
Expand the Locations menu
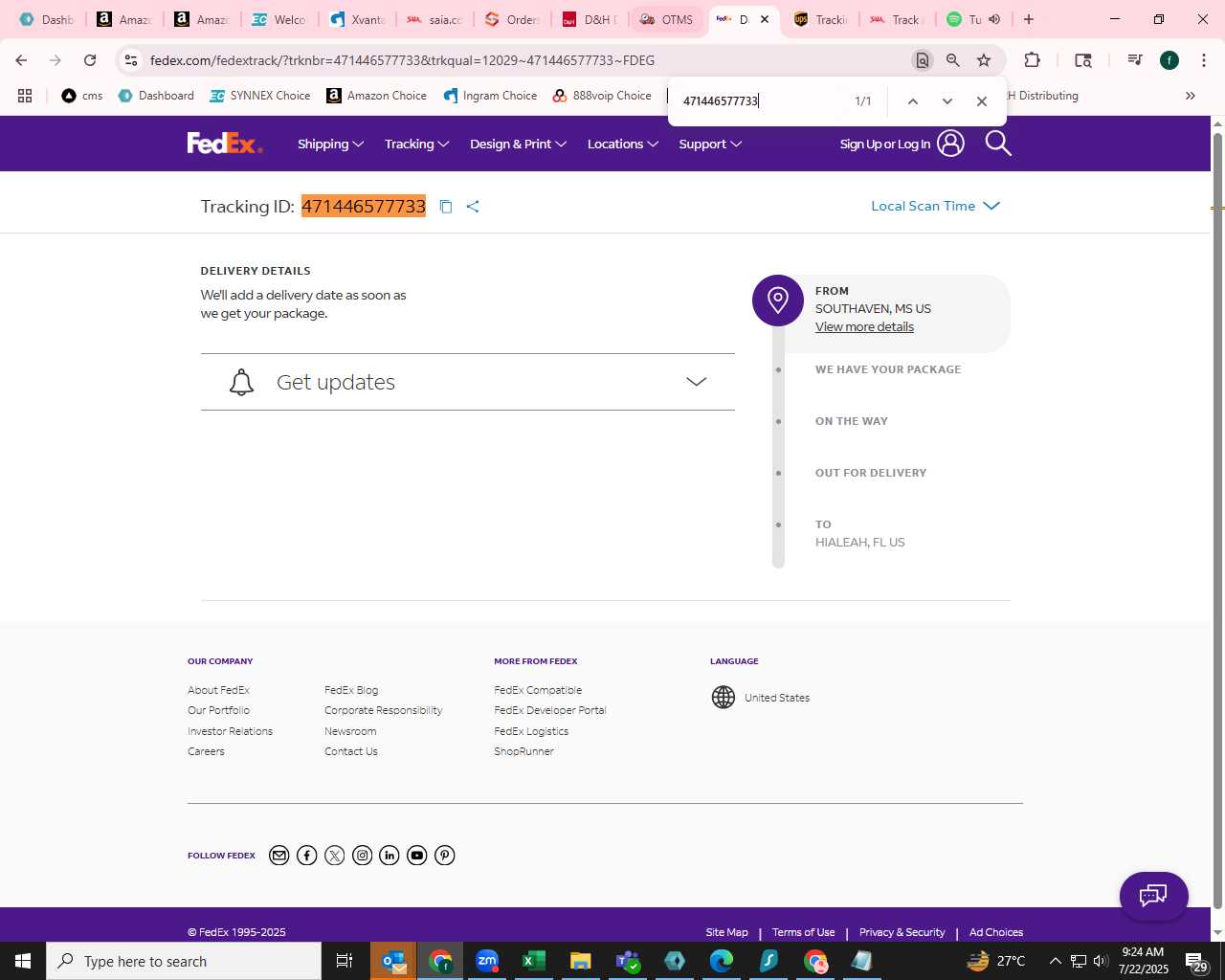click(x=623, y=144)
